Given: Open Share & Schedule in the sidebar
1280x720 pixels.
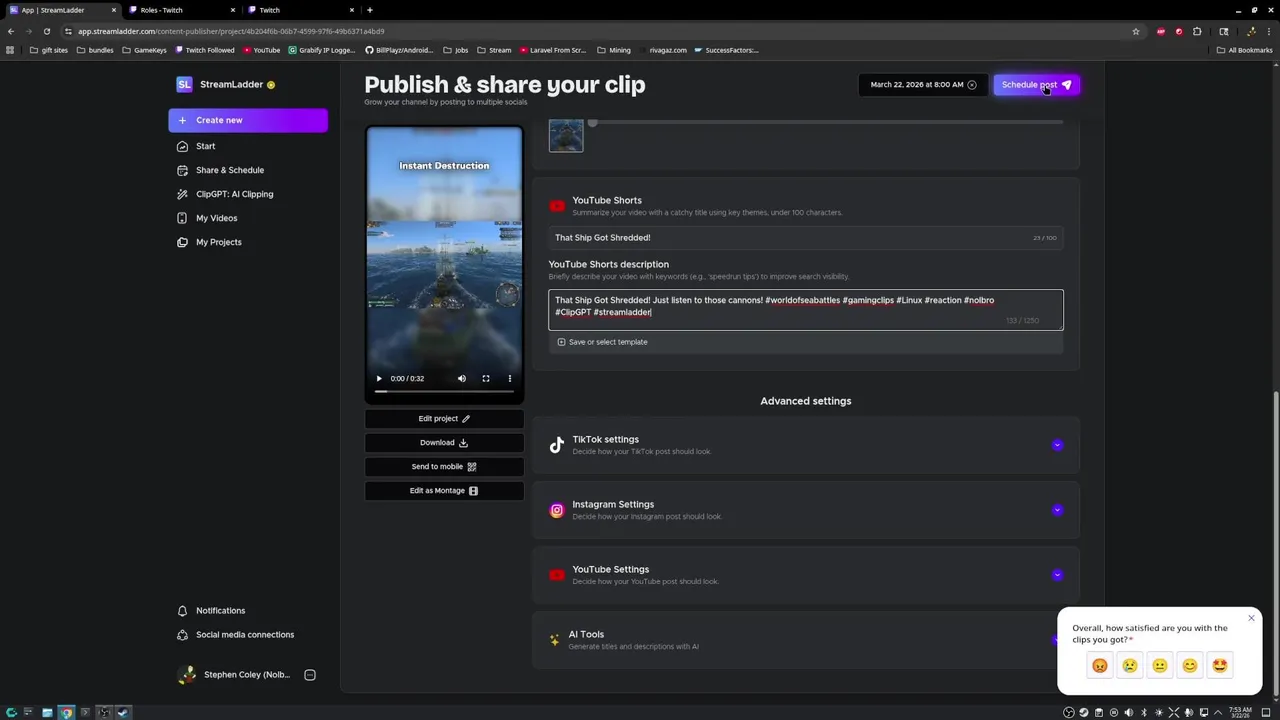Looking at the screenshot, I should tap(230, 170).
